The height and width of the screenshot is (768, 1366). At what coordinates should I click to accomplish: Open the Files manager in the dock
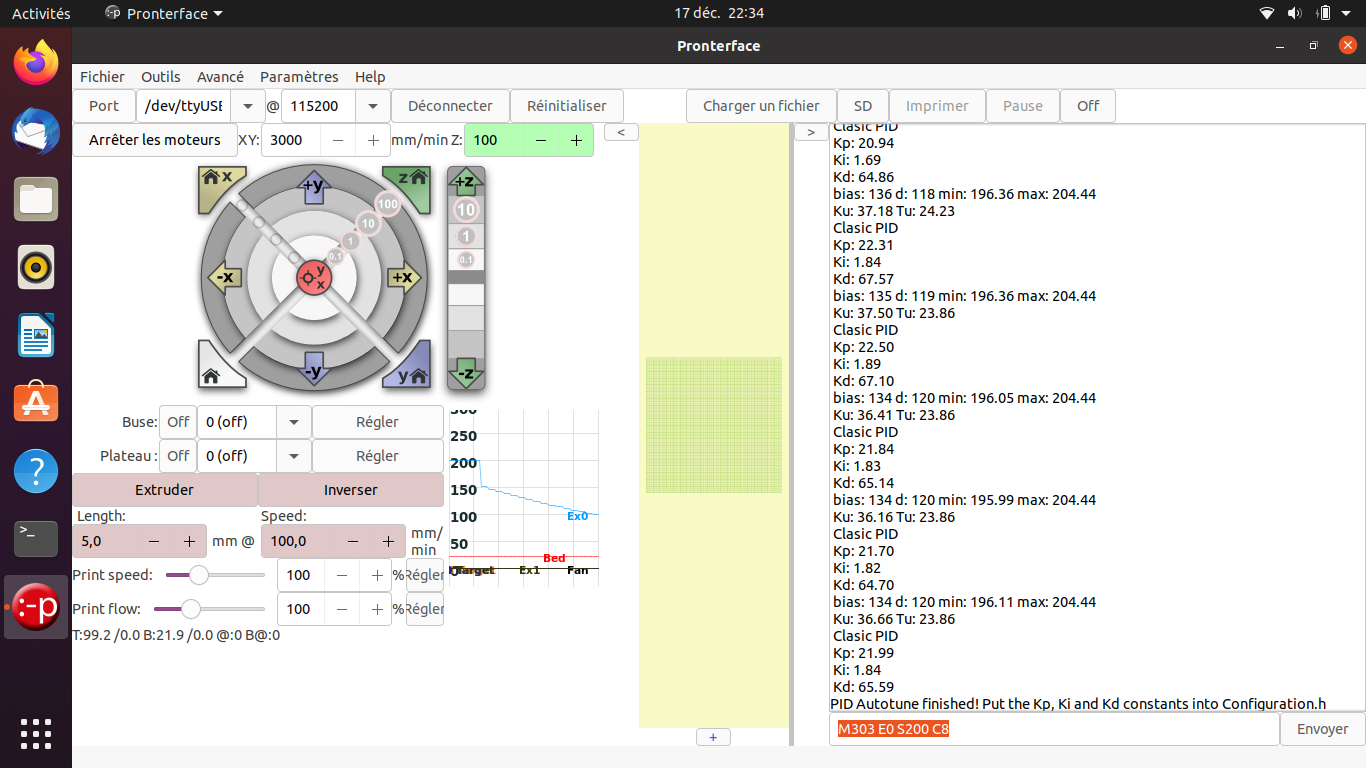tap(36, 199)
